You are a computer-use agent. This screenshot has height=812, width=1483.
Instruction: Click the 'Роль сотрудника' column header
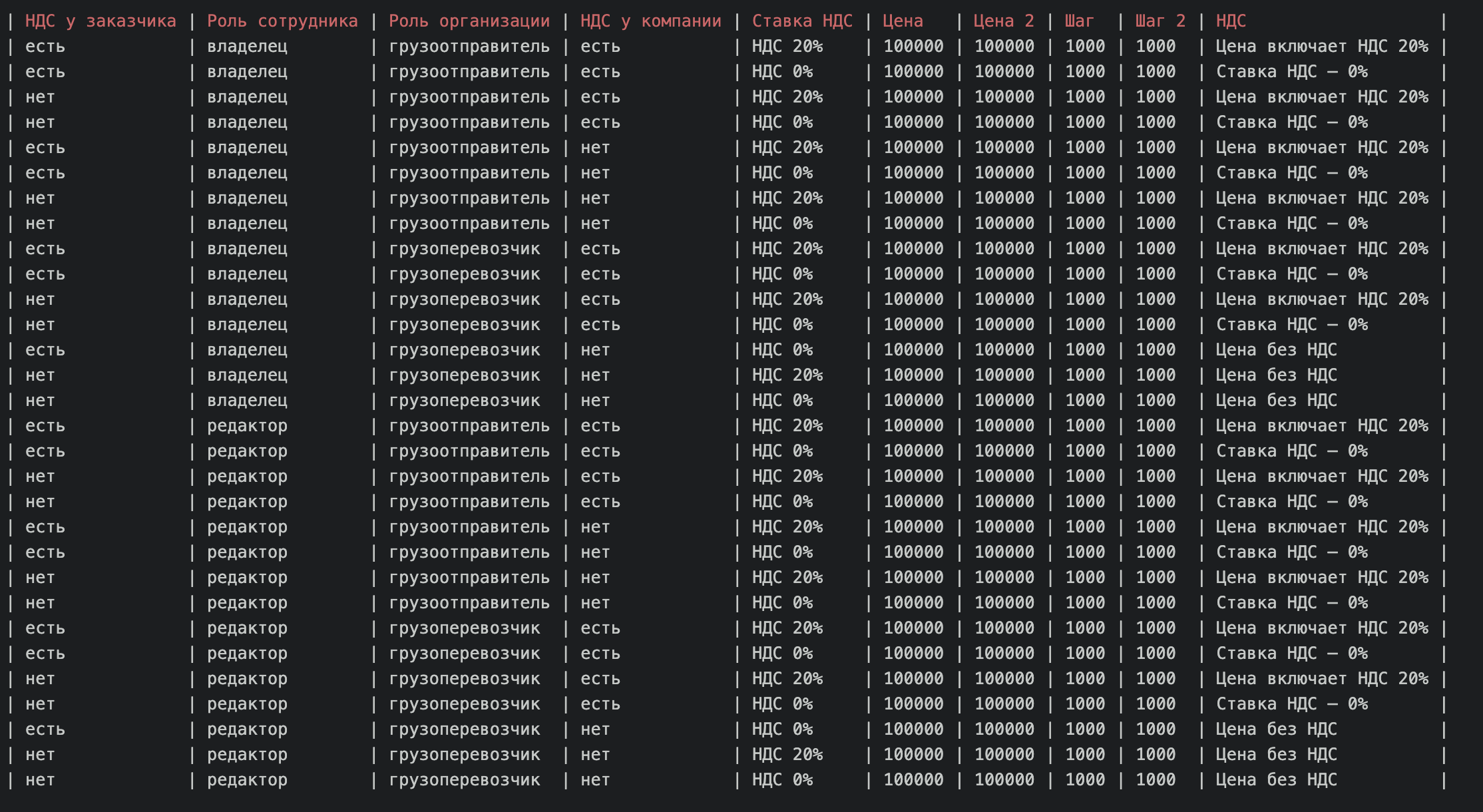tap(282, 21)
